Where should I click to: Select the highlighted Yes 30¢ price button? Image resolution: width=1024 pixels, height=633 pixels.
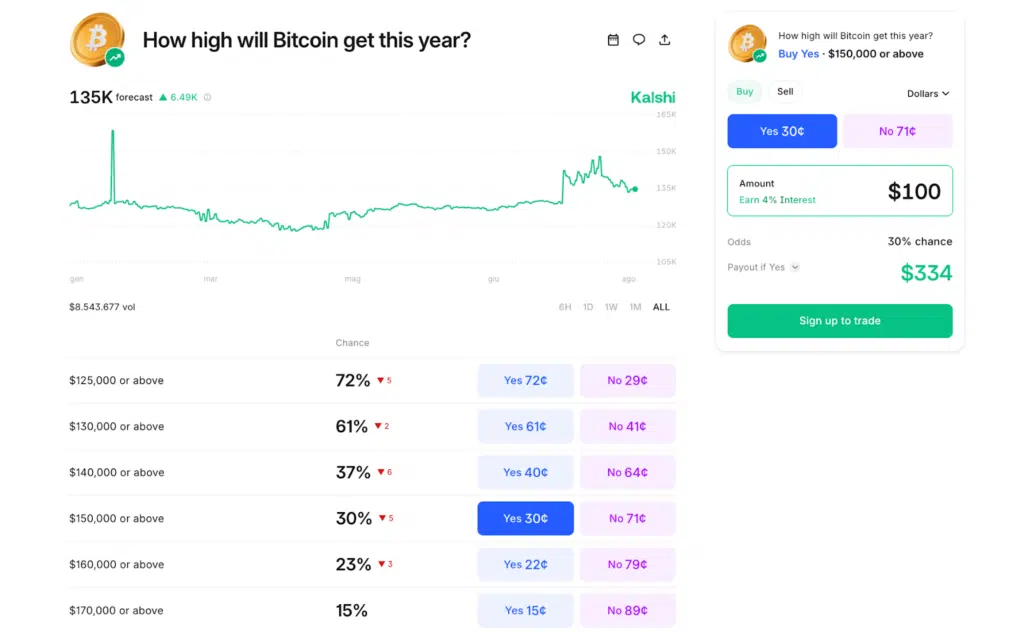(525, 518)
